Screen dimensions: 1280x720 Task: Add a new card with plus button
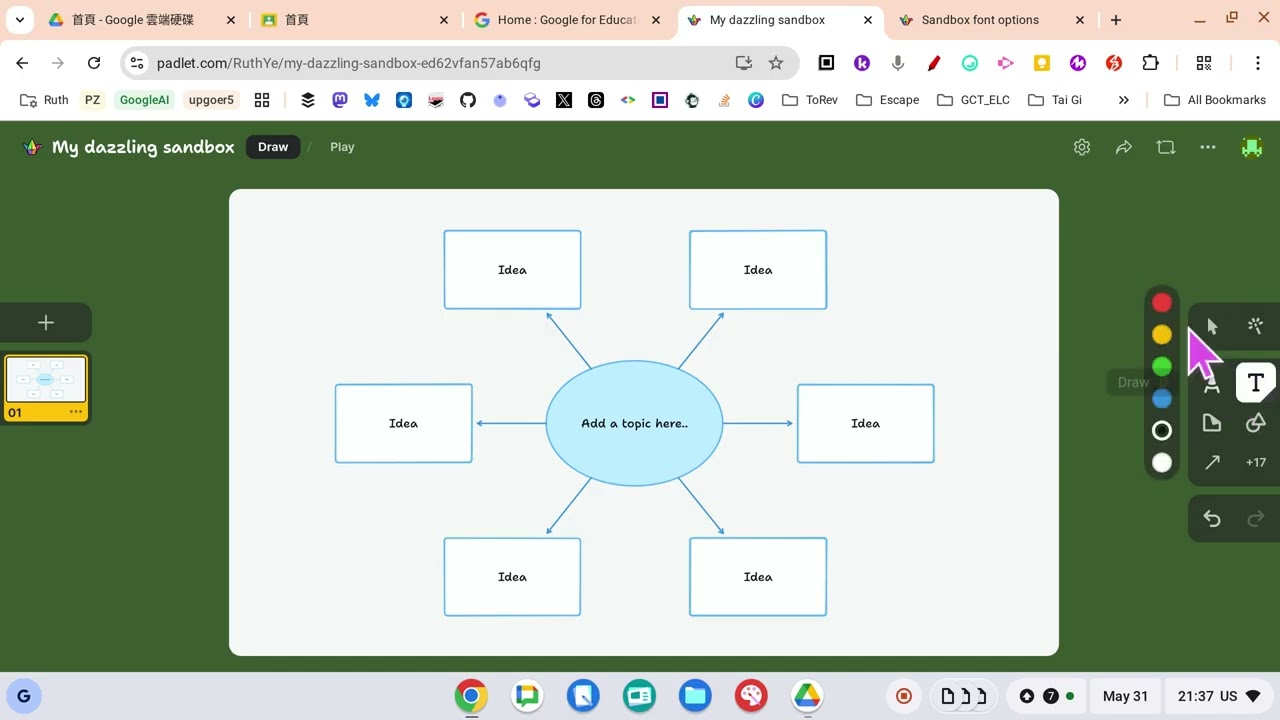coord(46,323)
